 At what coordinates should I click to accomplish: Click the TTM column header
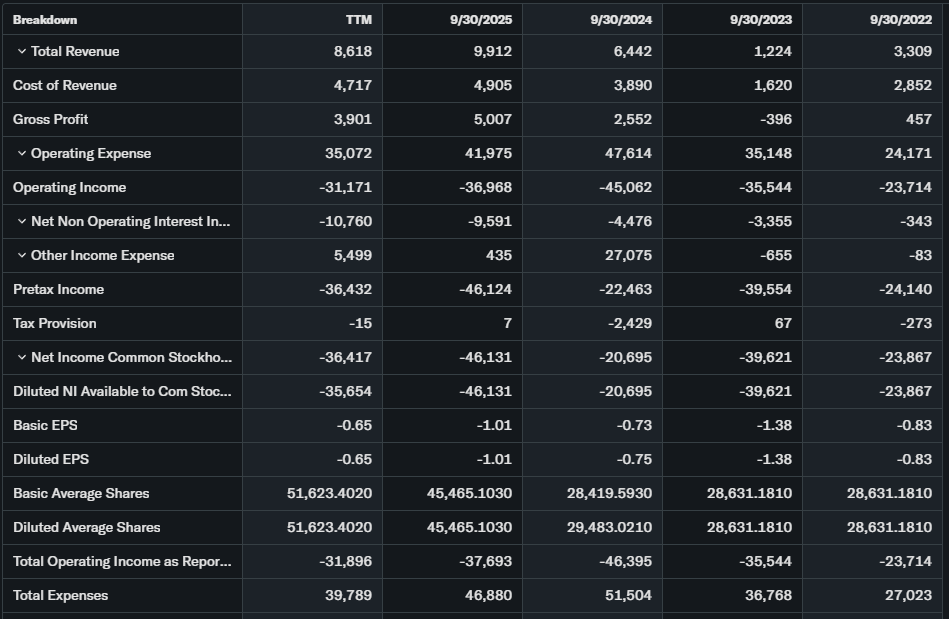click(358, 20)
